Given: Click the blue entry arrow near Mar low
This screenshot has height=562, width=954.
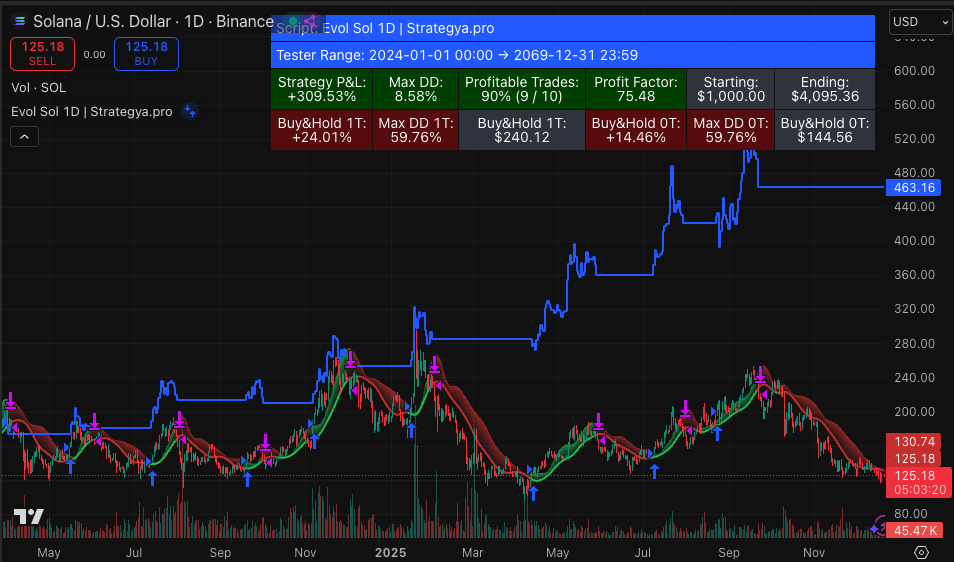Looking at the screenshot, I should point(534,493).
